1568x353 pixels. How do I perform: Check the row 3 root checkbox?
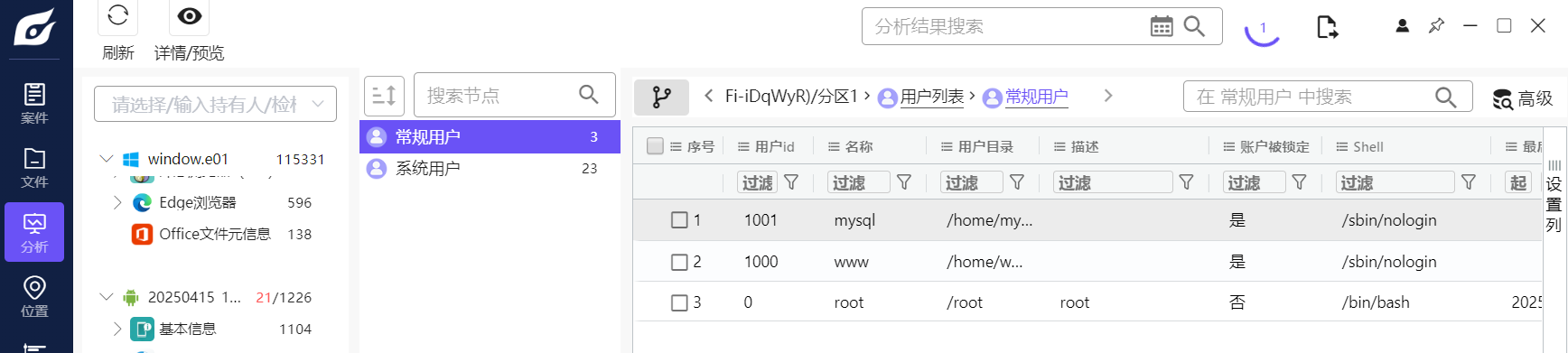[679, 303]
